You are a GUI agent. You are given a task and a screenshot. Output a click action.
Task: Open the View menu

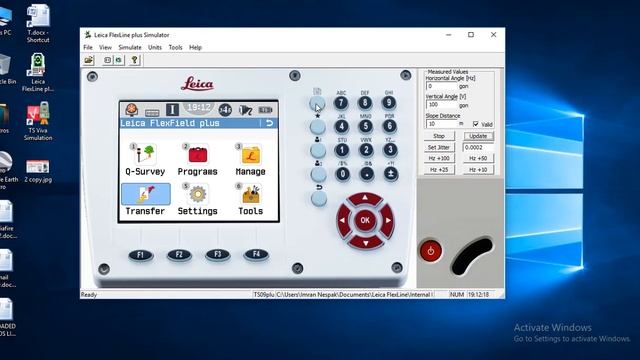(105, 47)
